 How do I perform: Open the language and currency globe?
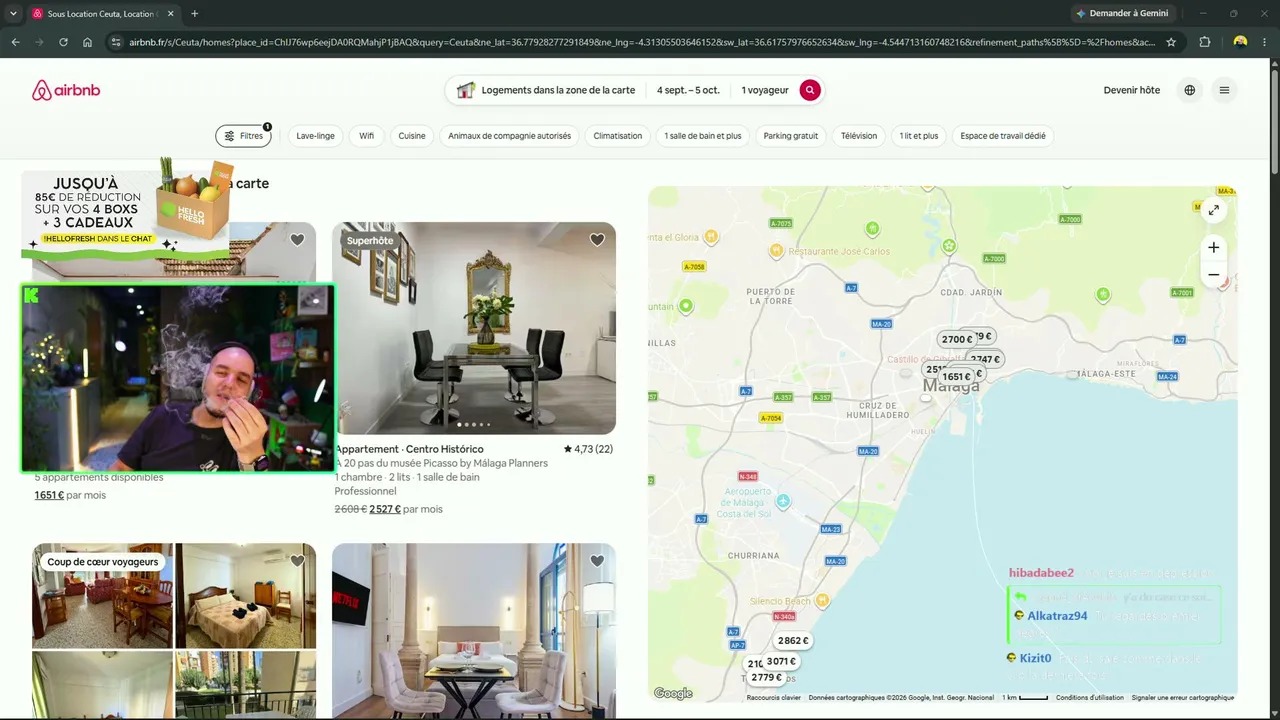1189,90
